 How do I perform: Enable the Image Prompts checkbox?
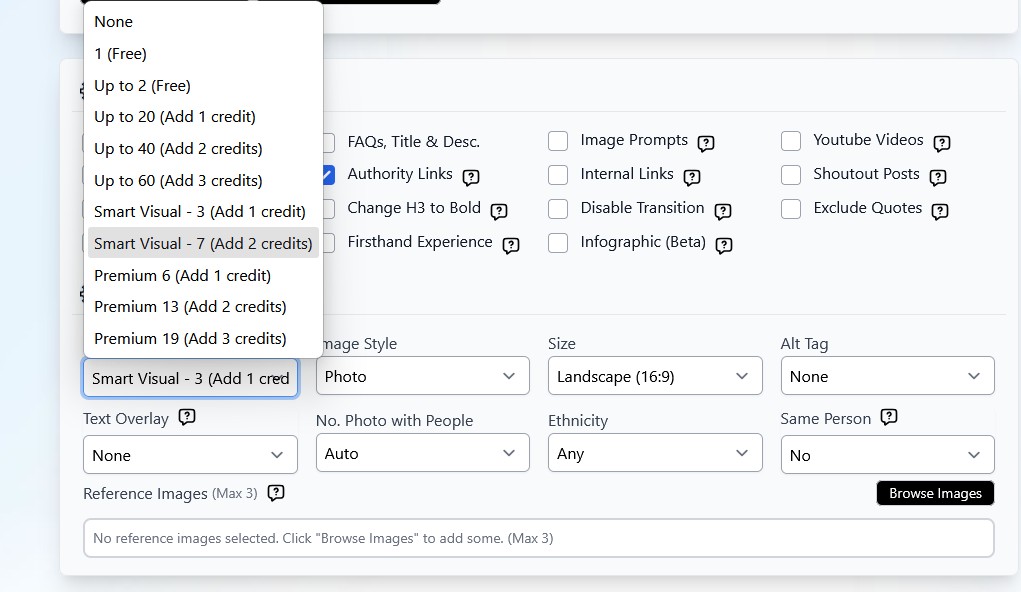[558, 141]
